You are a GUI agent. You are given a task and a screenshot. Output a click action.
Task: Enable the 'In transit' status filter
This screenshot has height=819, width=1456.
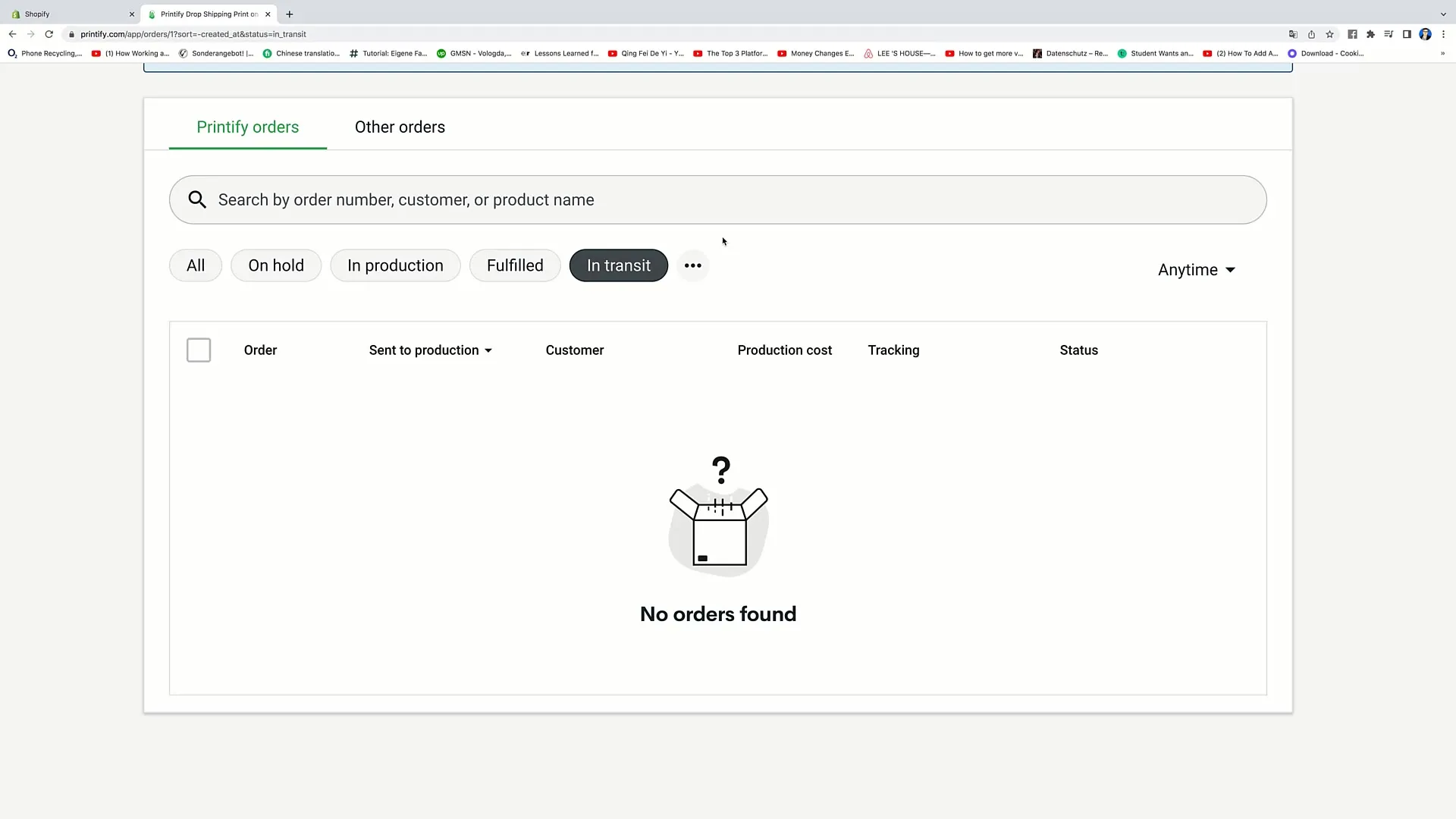pyautogui.click(x=618, y=265)
